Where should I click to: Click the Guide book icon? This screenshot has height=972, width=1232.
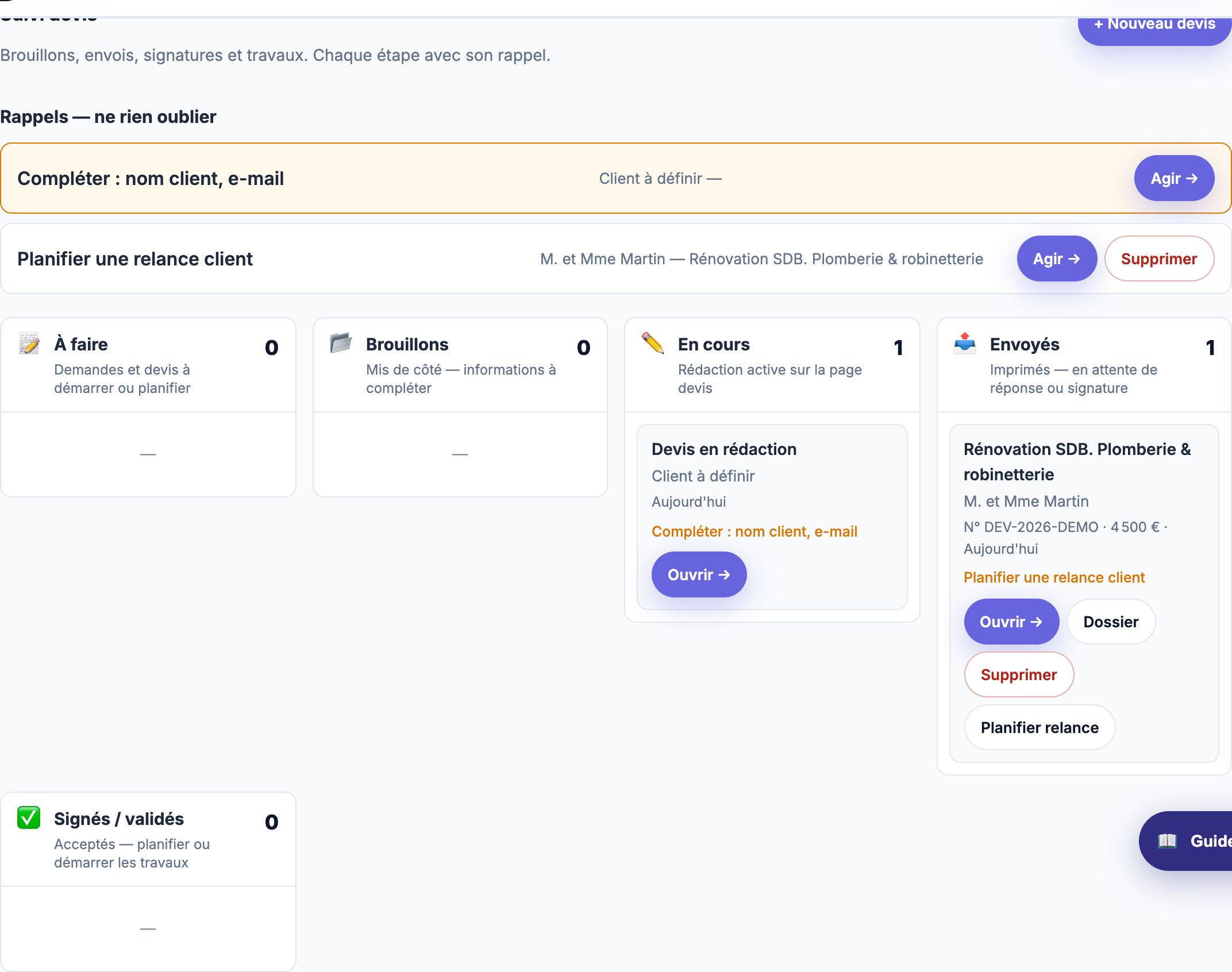point(1167,841)
